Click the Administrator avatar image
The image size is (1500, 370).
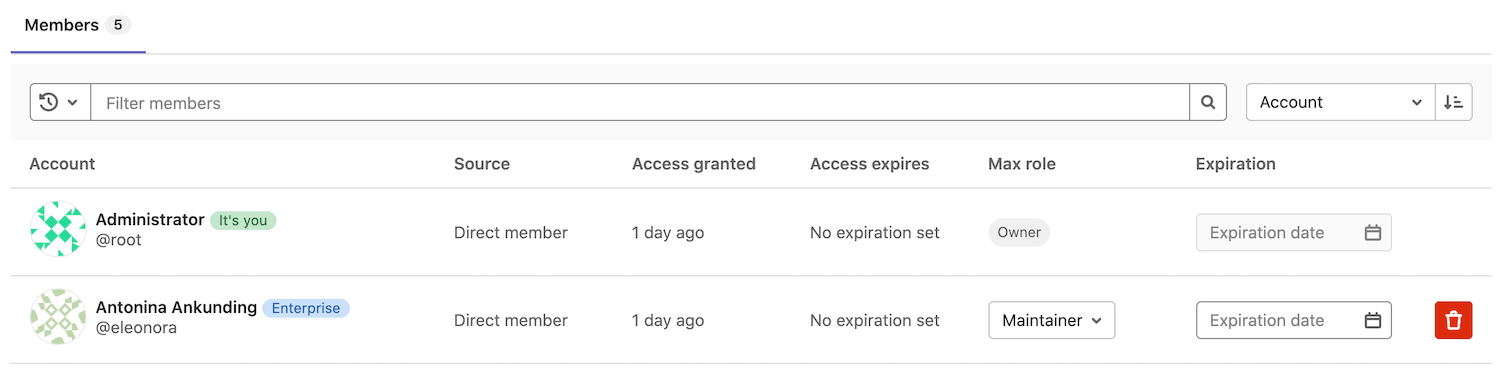pos(58,229)
